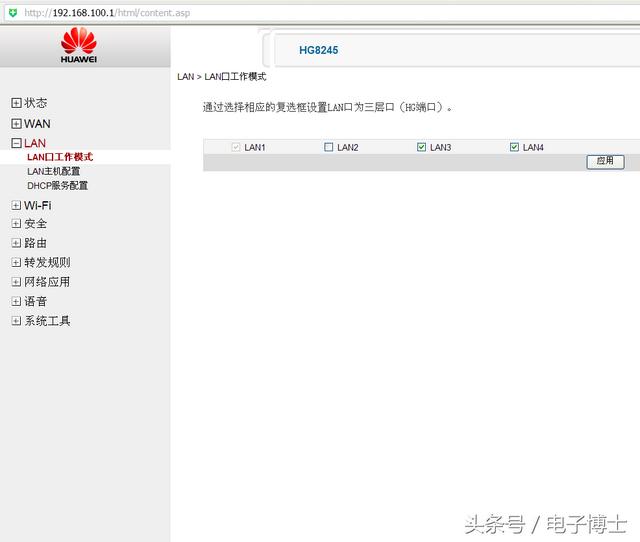Image resolution: width=640 pixels, height=542 pixels.
Task: Open the Wi-Fi menu label
Action: (x=38, y=205)
